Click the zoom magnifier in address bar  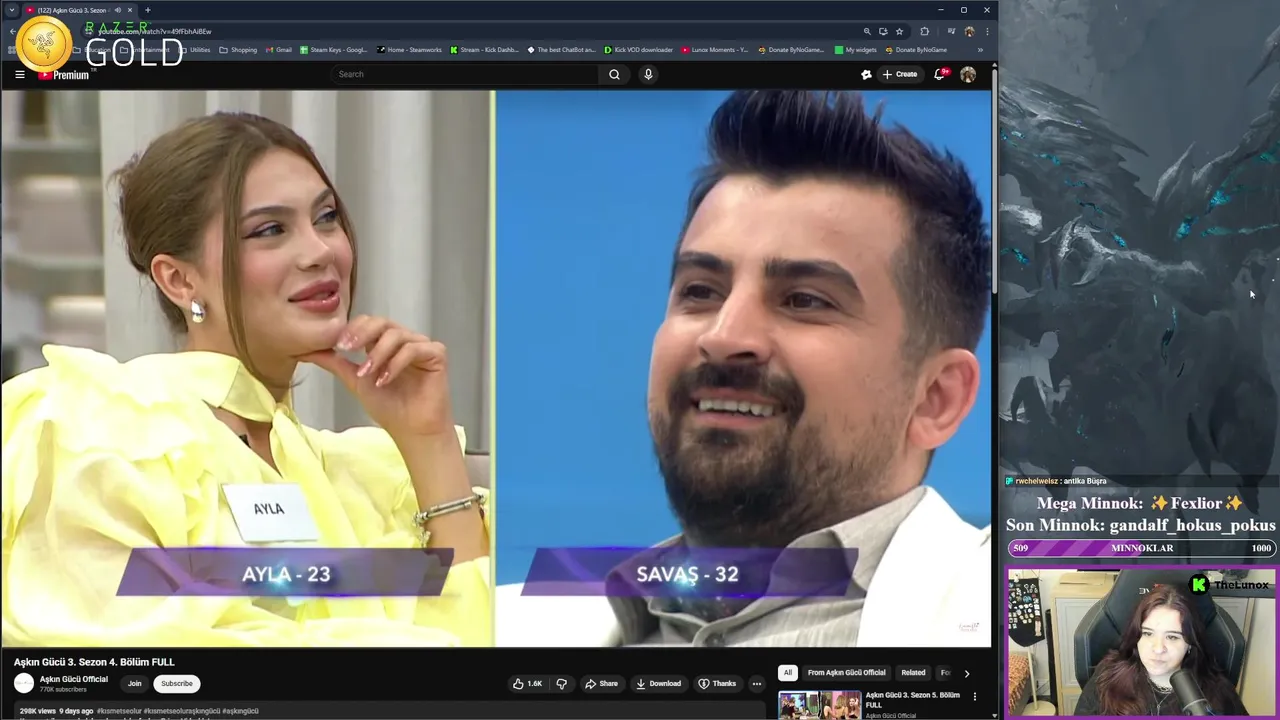click(x=867, y=31)
